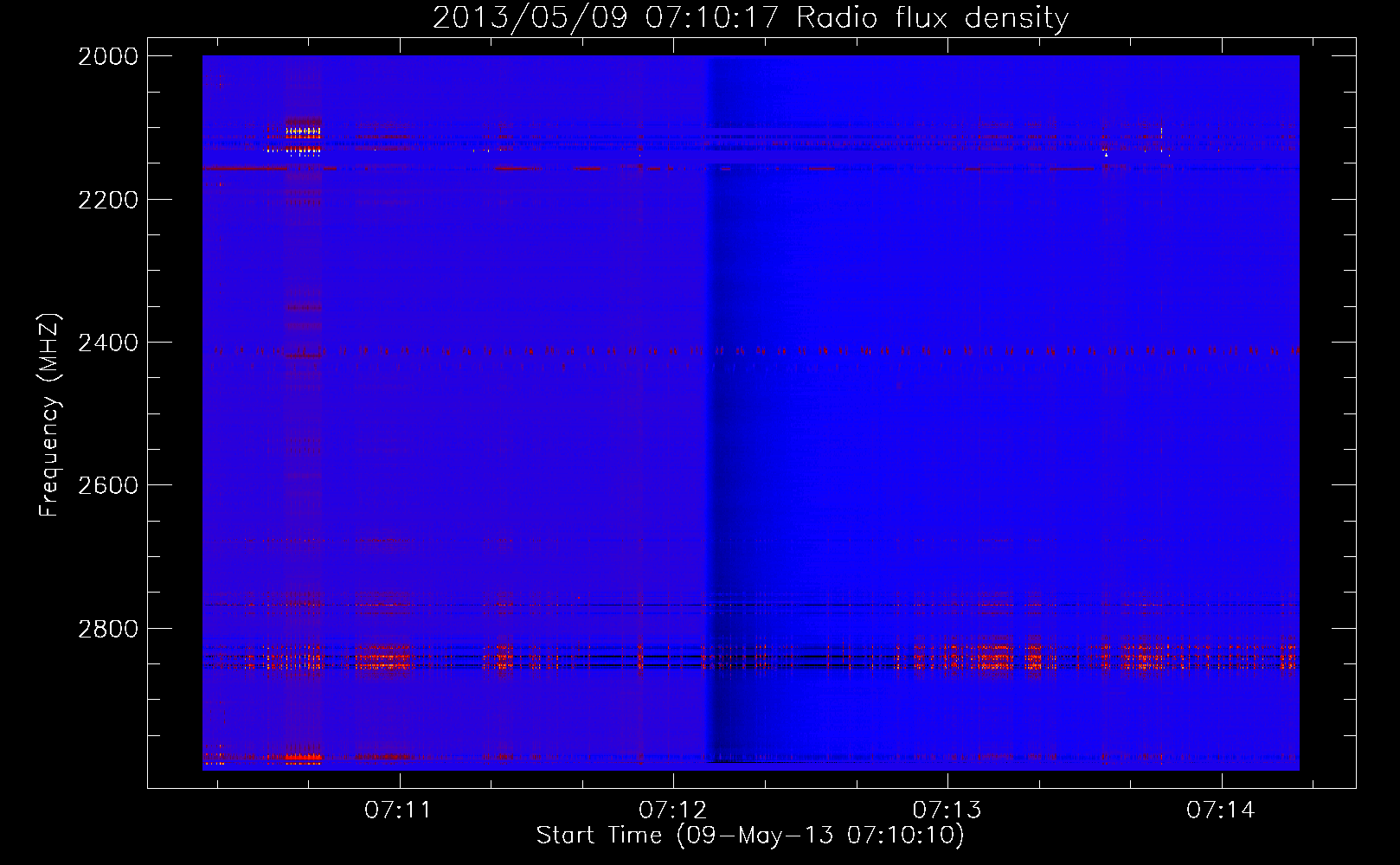
Task: Click the 07:11 time tick label
Action: [x=398, y=810]
